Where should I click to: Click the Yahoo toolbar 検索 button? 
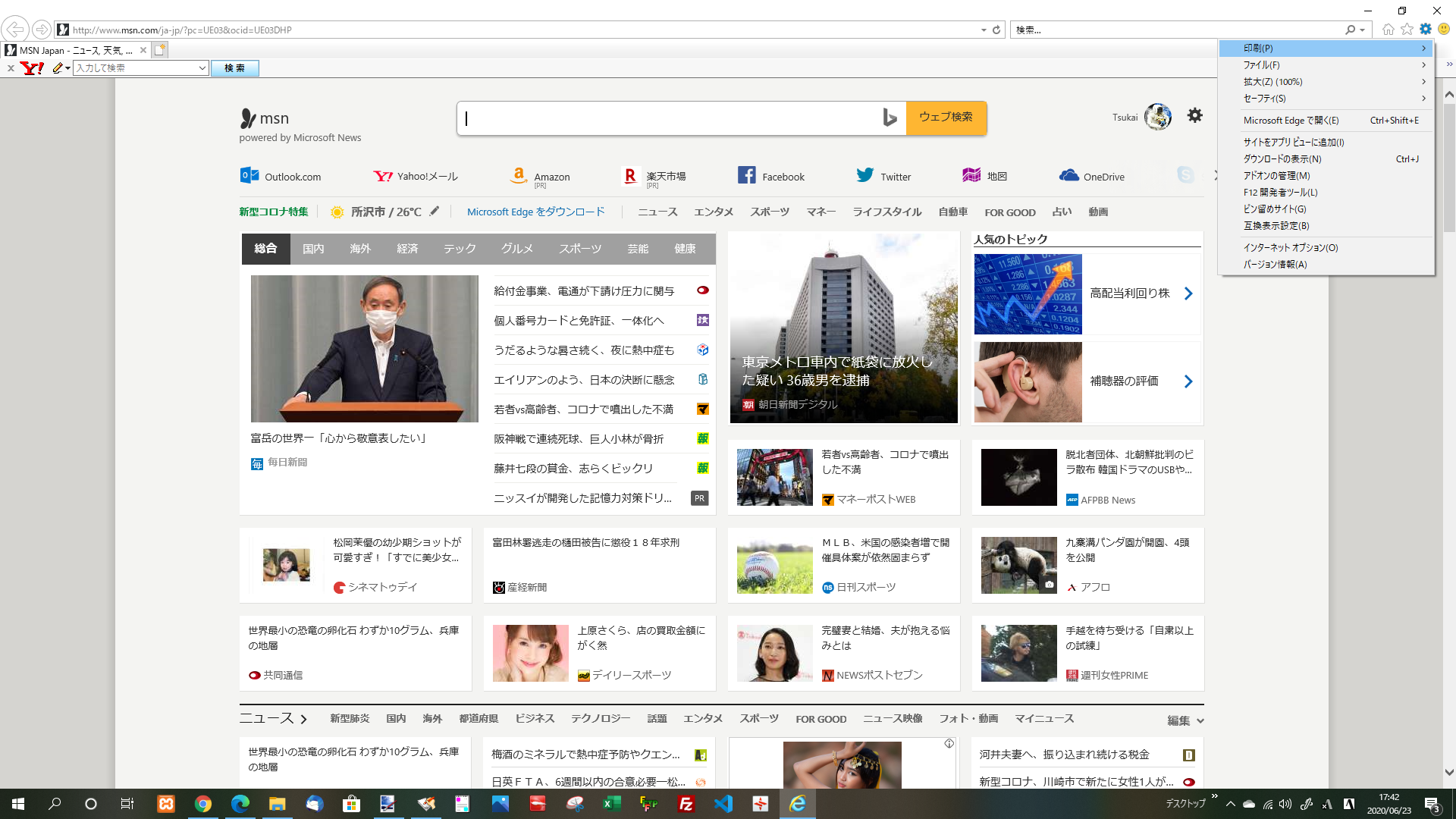[234, 68]
